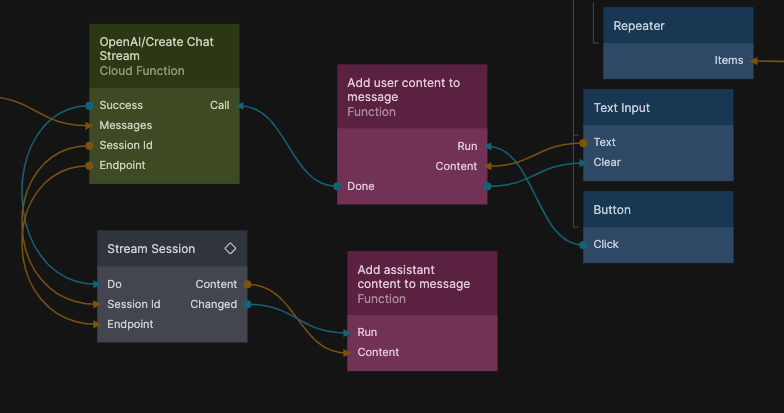Select the Button node header
784x413 pixels.
click(x=658, y=210)
